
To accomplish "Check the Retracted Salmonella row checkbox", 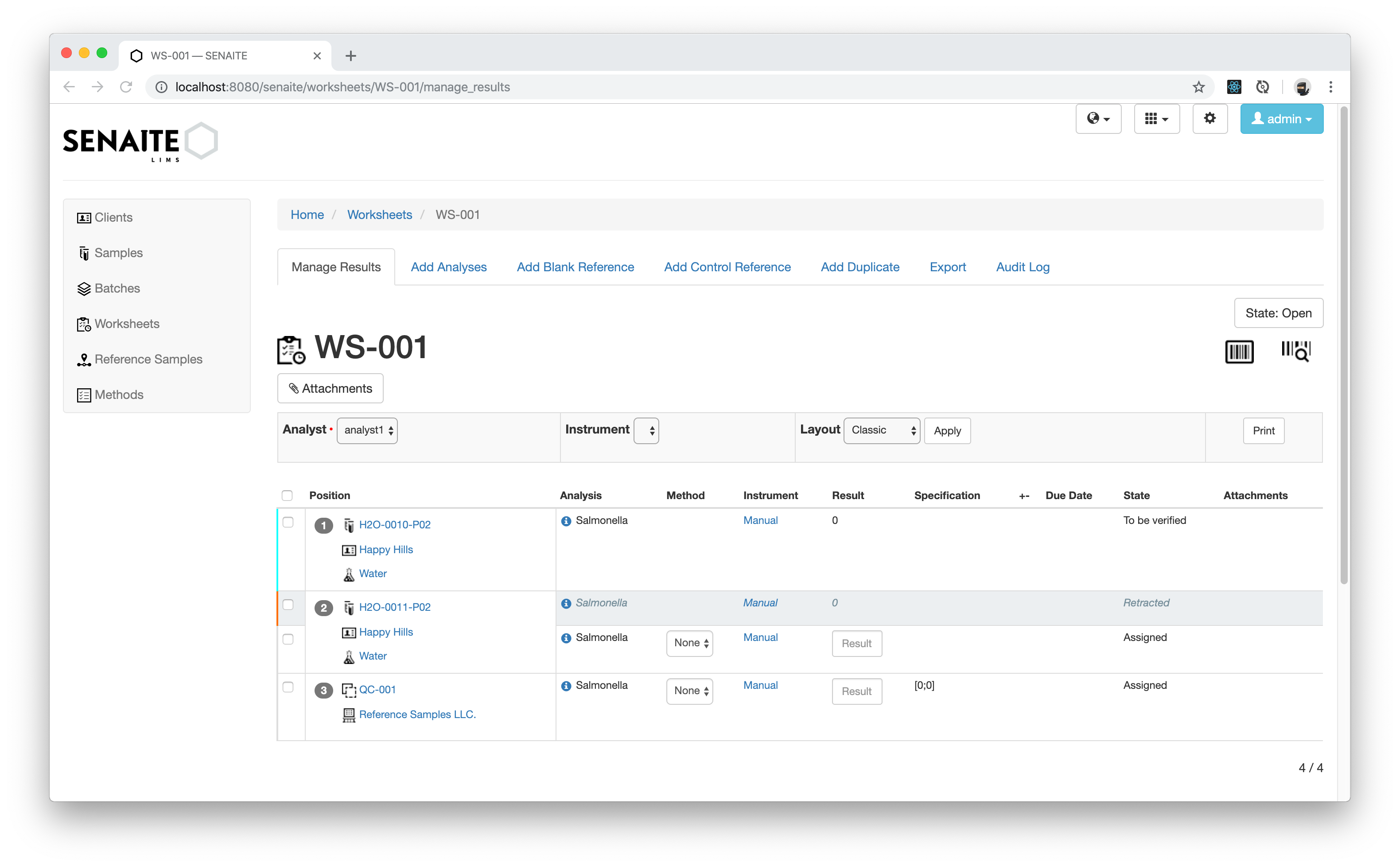I will pyautogui.click(x=288, y=605).
